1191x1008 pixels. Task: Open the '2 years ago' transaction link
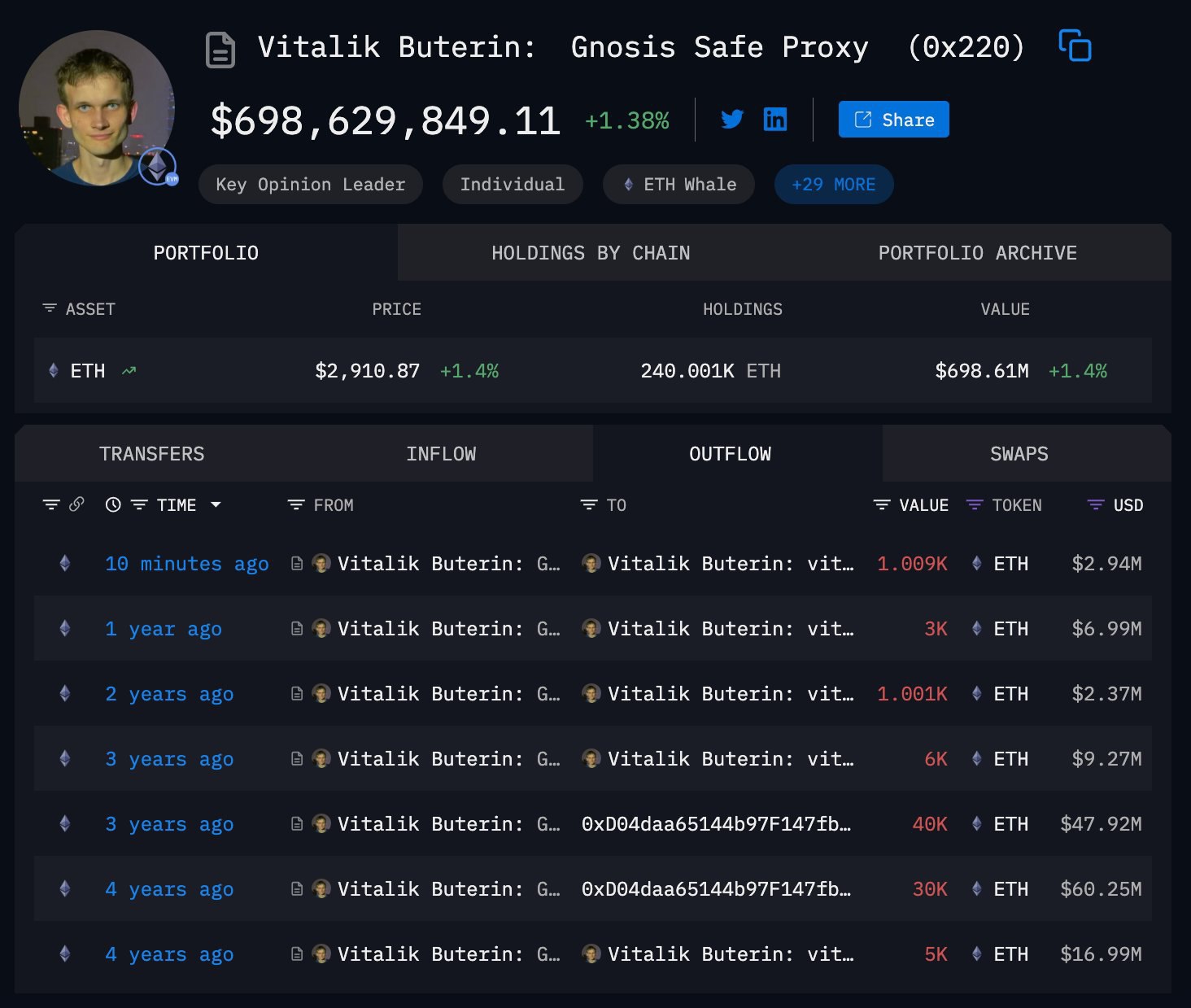click(x=169, y=694)
